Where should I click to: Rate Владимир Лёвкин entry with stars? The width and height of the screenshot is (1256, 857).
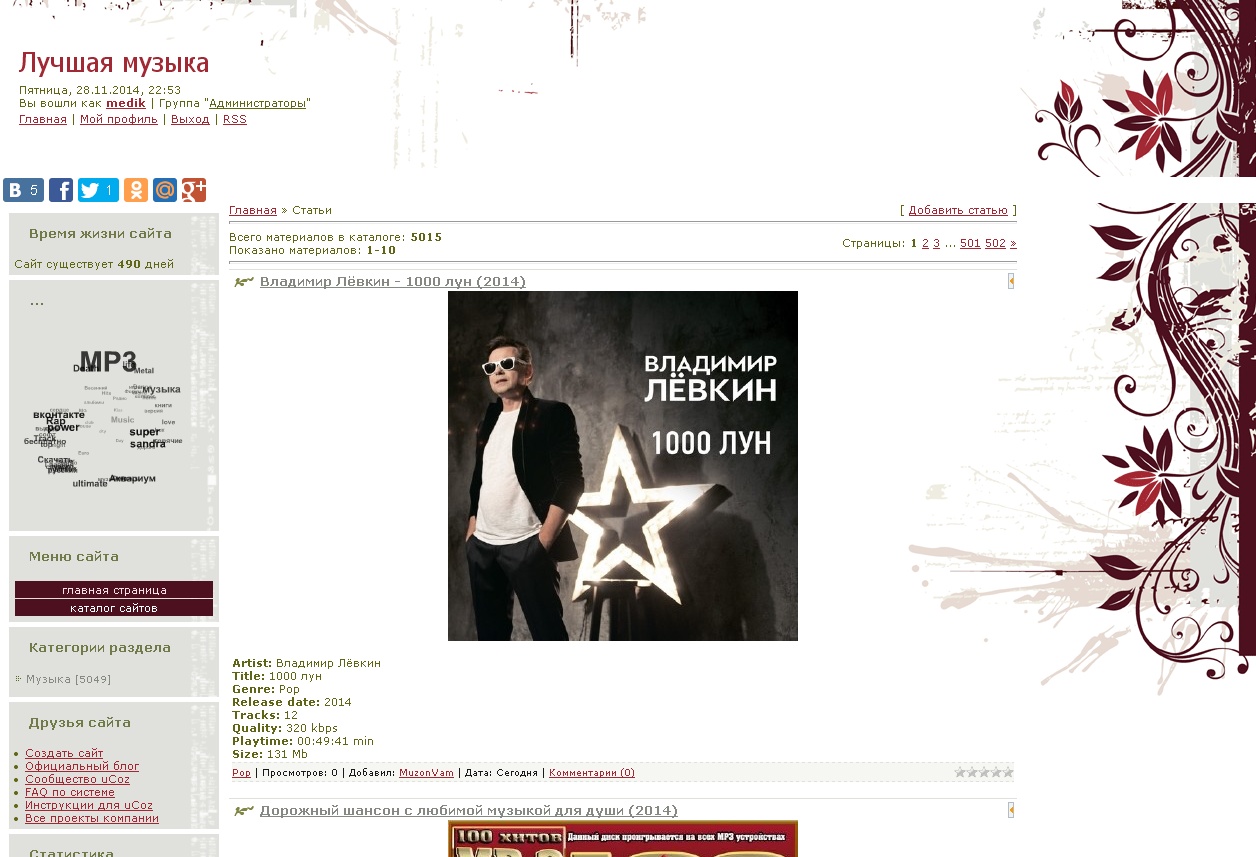984,772
